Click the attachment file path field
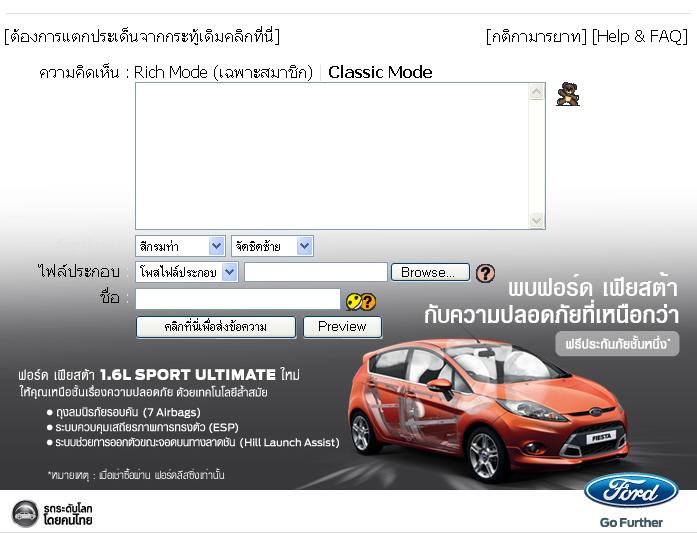Screen dimensions: 697x533 [x=316, y=272]
